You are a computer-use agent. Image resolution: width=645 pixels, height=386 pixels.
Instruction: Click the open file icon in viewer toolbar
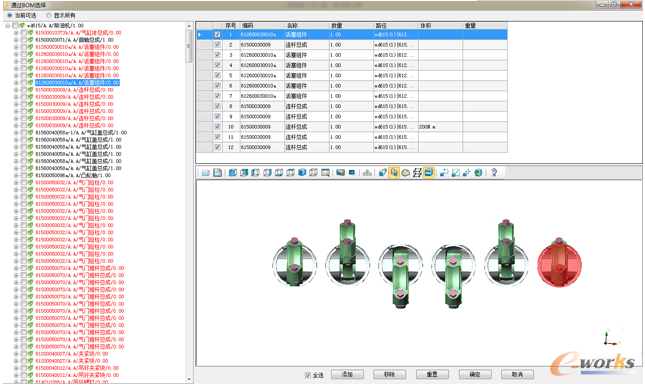click(206, 173)
